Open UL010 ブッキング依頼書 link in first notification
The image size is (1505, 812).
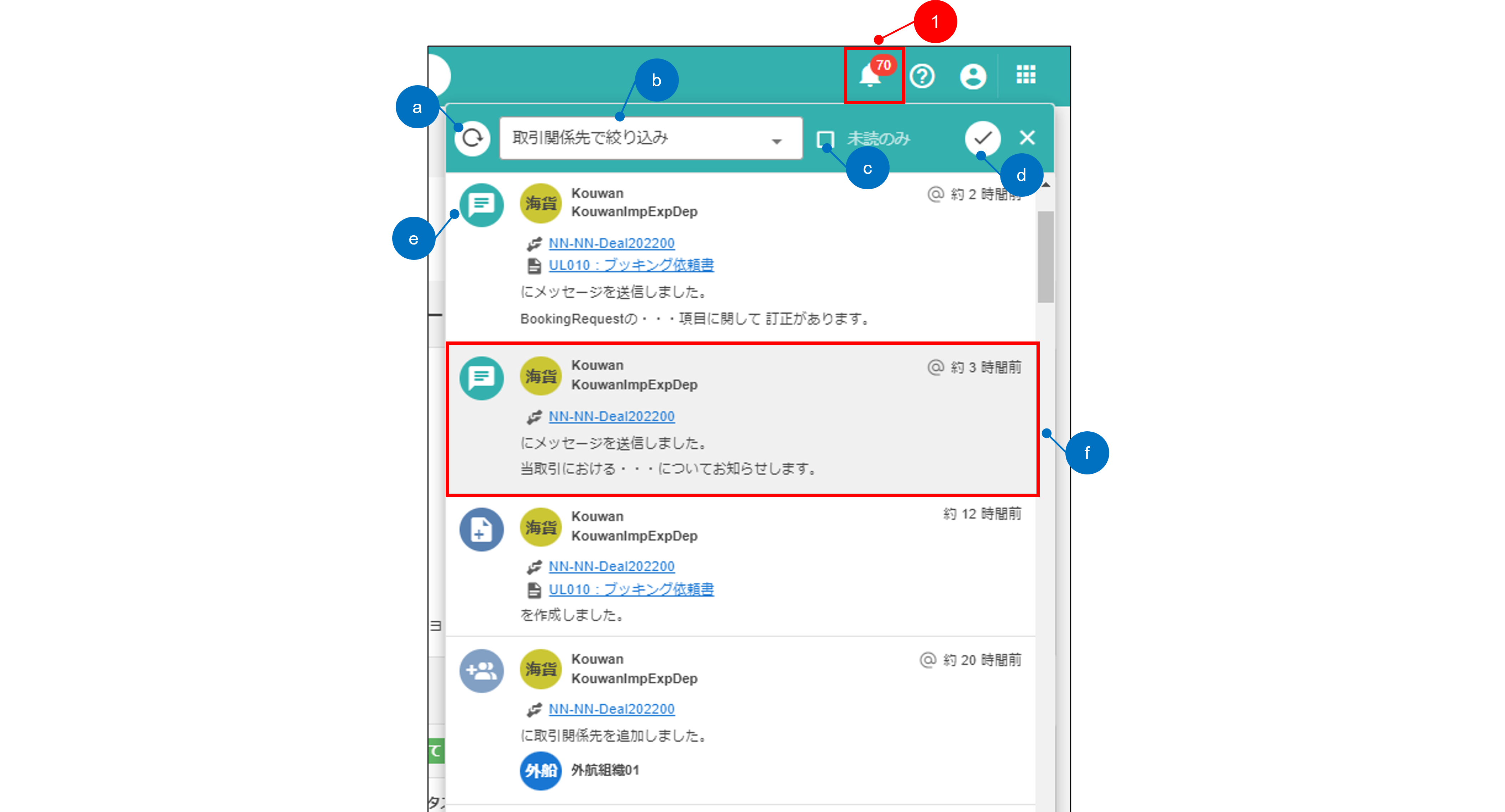click(x=631, y=265)
